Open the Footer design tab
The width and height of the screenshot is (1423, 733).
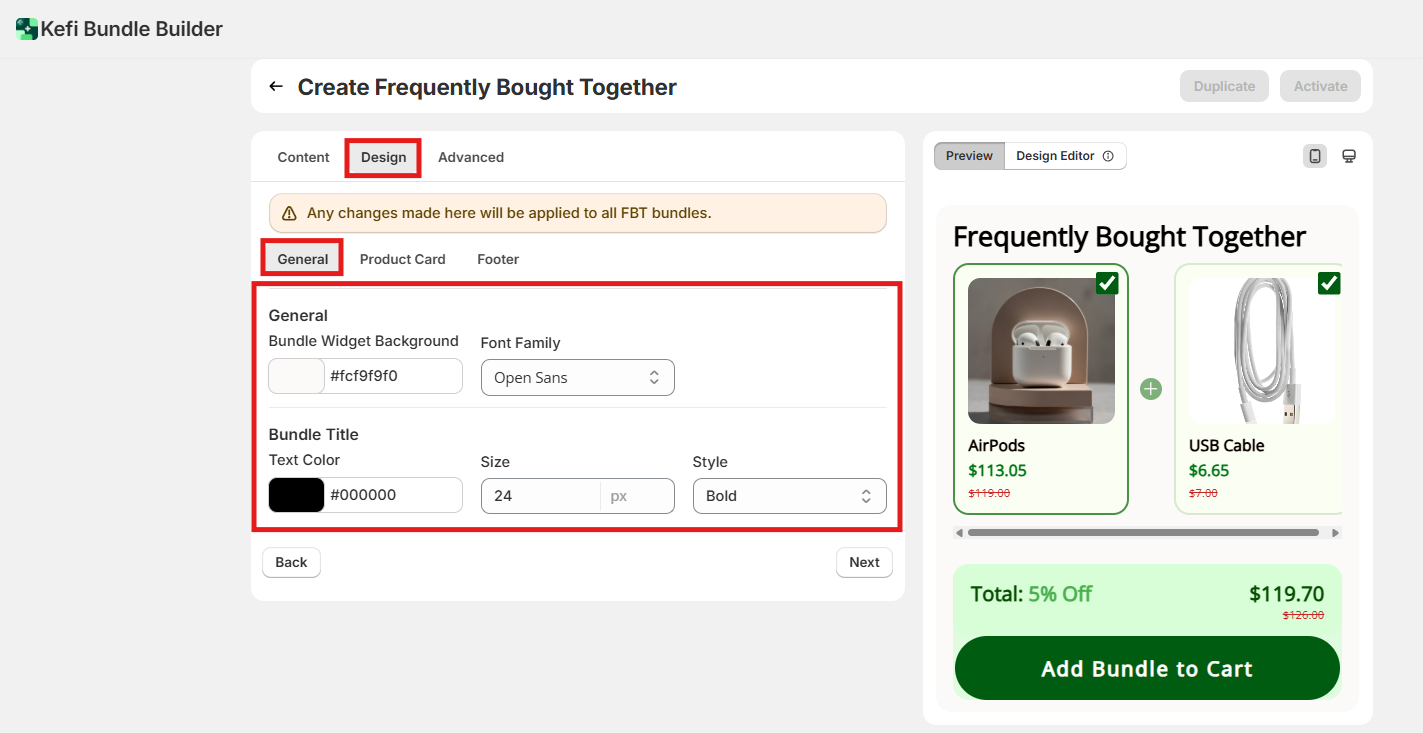[498, 259]
